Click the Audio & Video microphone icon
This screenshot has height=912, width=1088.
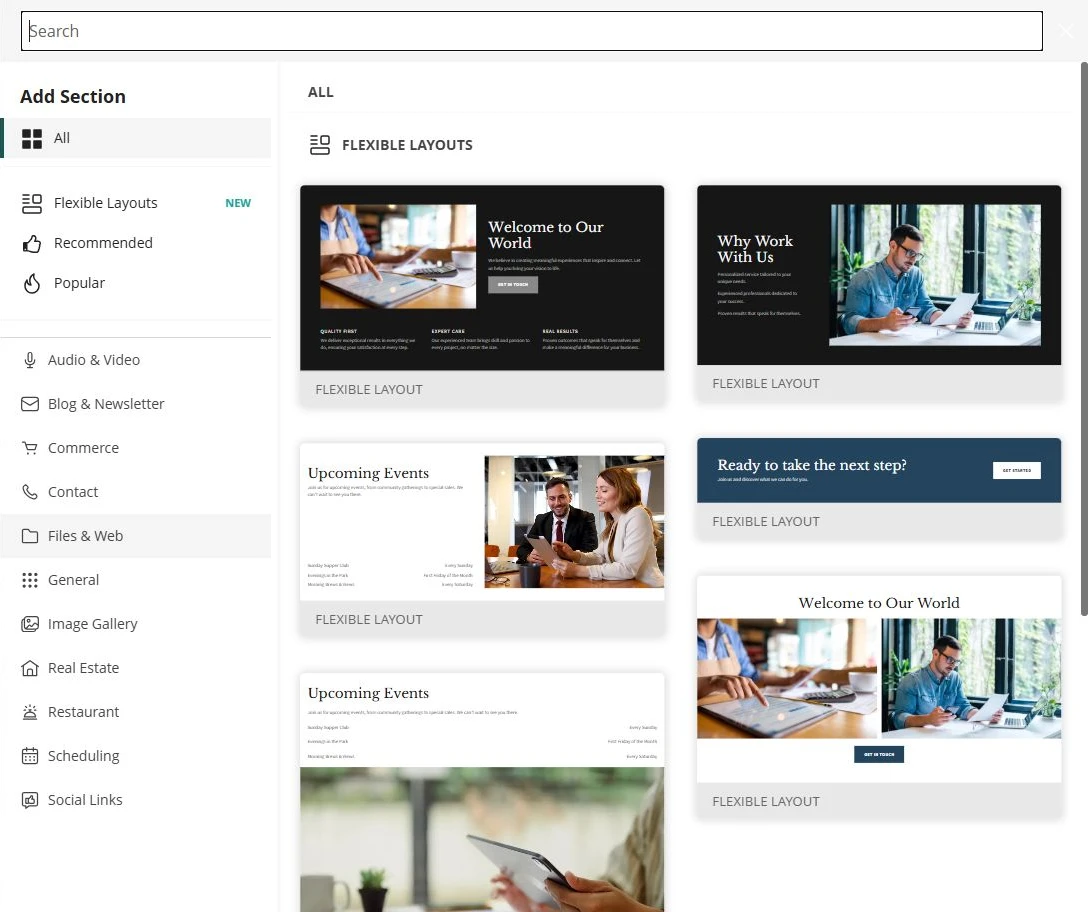point(30,360)
